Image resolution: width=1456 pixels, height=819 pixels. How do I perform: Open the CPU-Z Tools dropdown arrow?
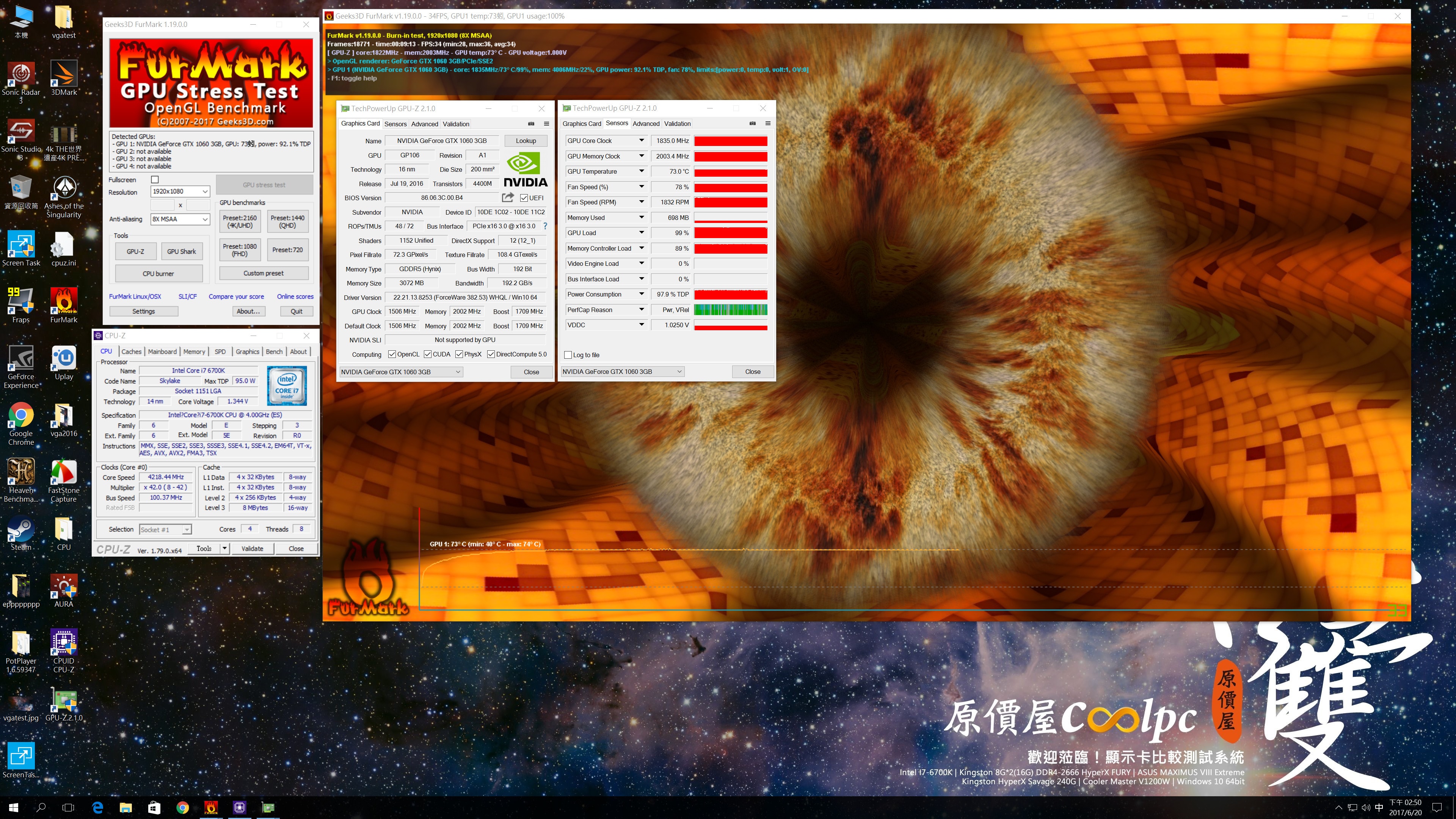pos(224,548)
